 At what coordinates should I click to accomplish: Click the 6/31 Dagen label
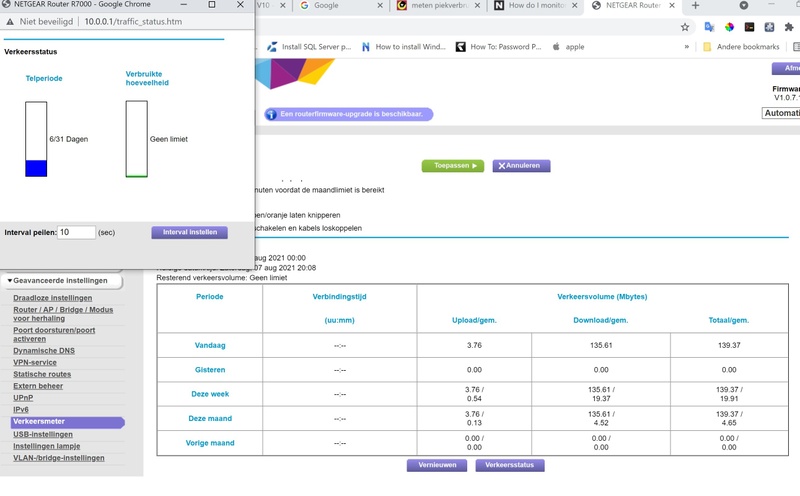click(x=68, y=139)
